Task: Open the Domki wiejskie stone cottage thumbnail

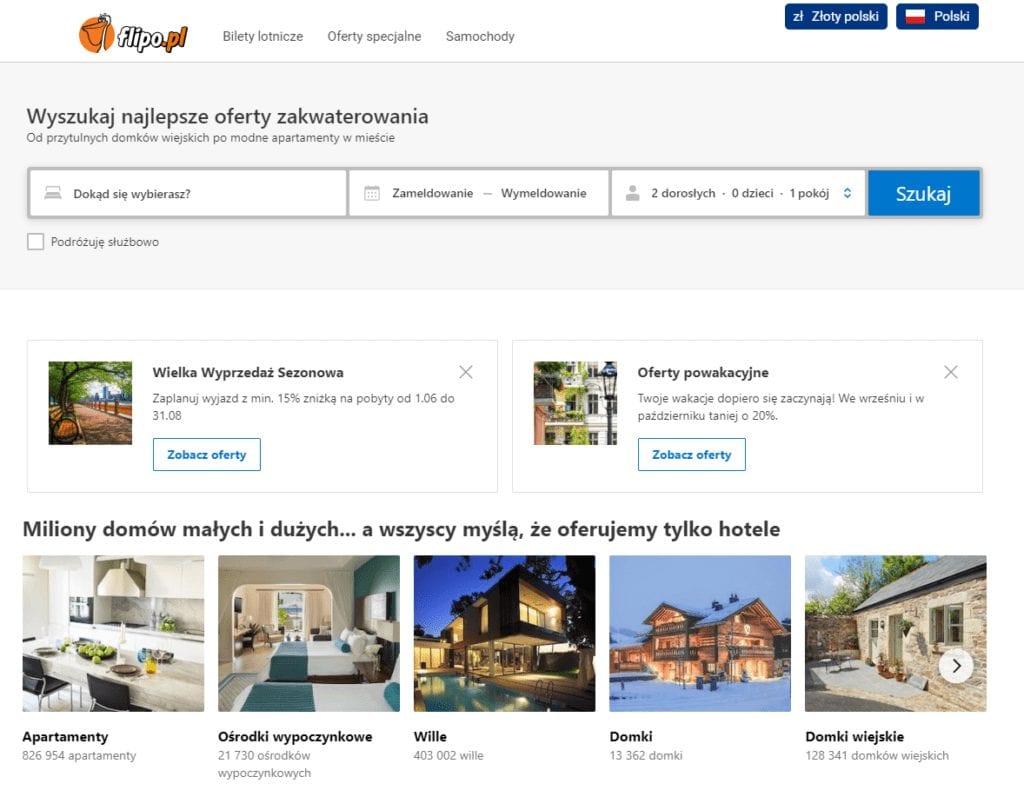Action: [x=895, y=634]
